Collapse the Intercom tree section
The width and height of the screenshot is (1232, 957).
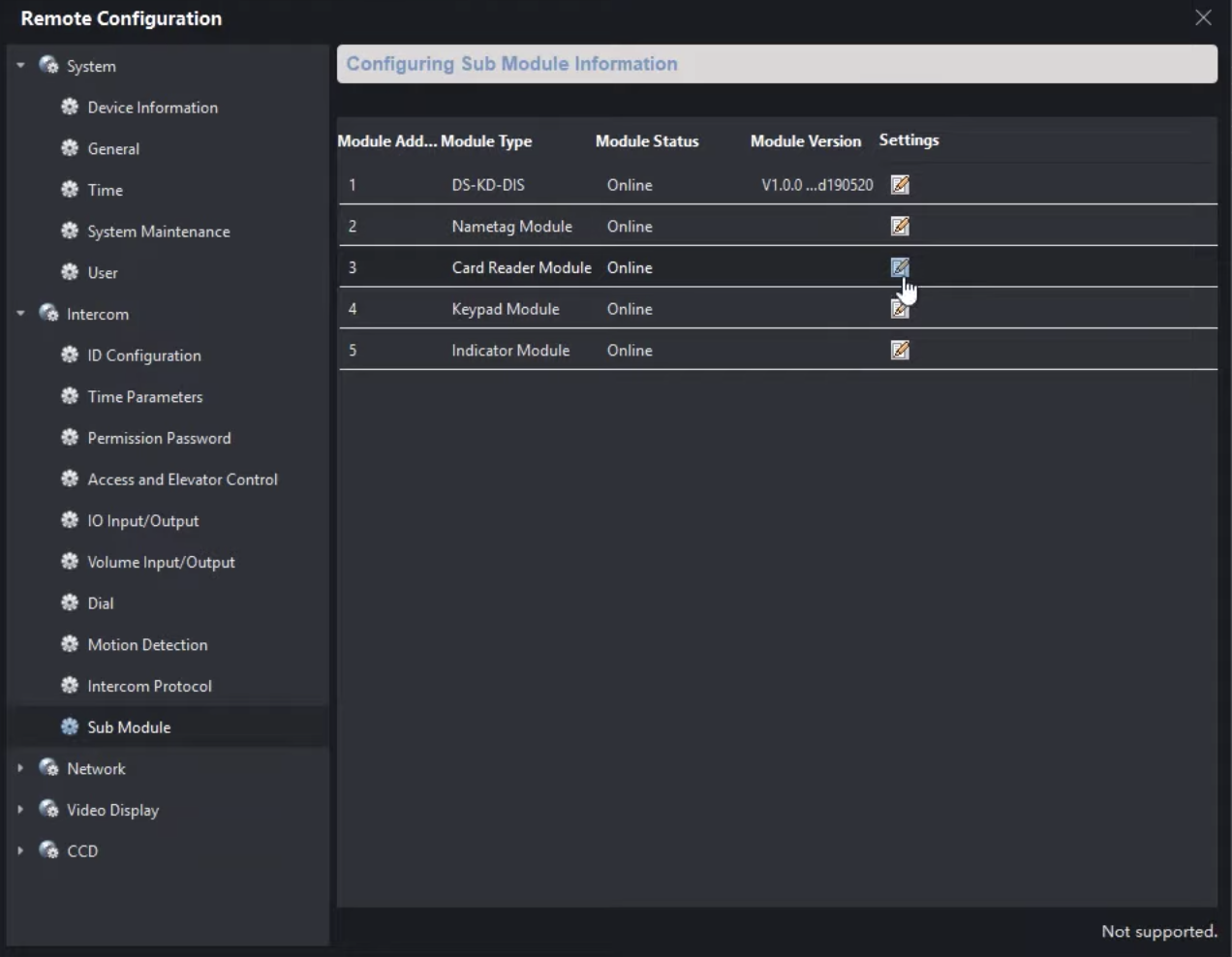point(20,314)
